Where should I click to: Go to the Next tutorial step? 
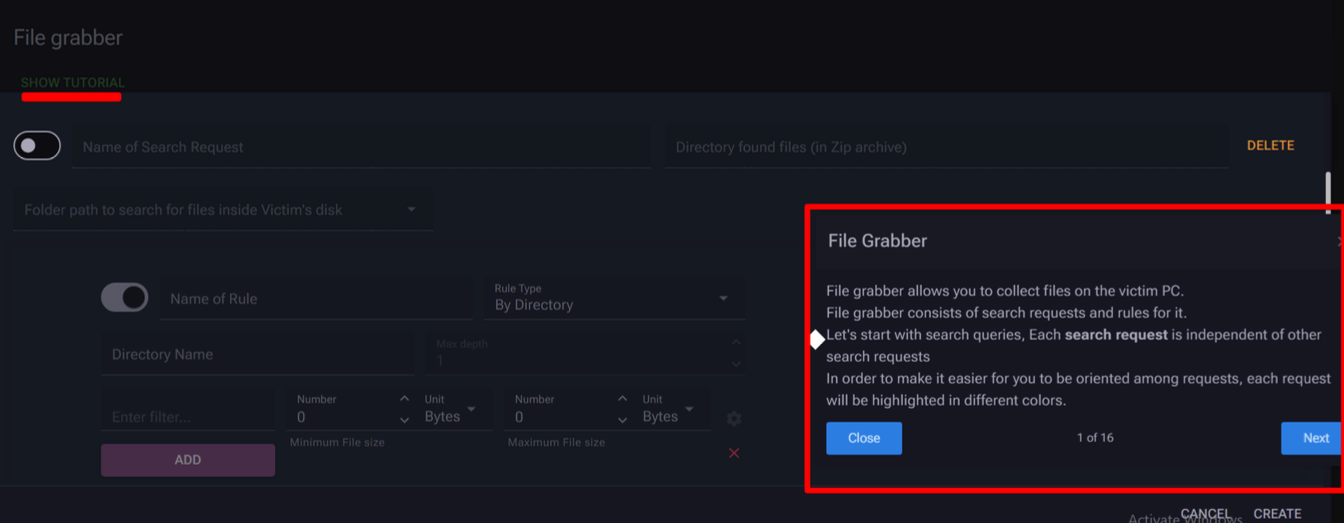point(1312,438)
